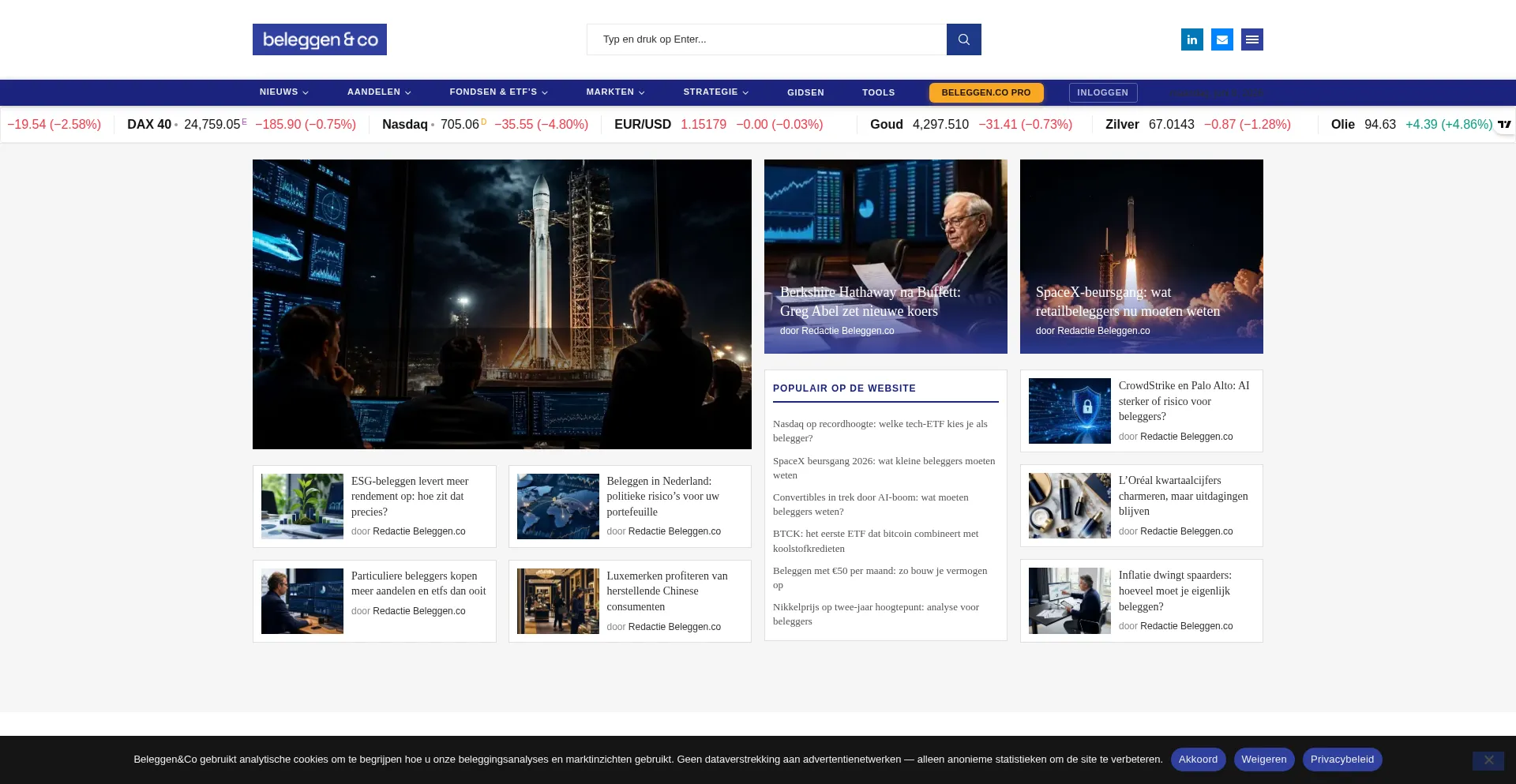Click the TradingView logo on ticker

pyautogui.click(x=1504, y=124)
